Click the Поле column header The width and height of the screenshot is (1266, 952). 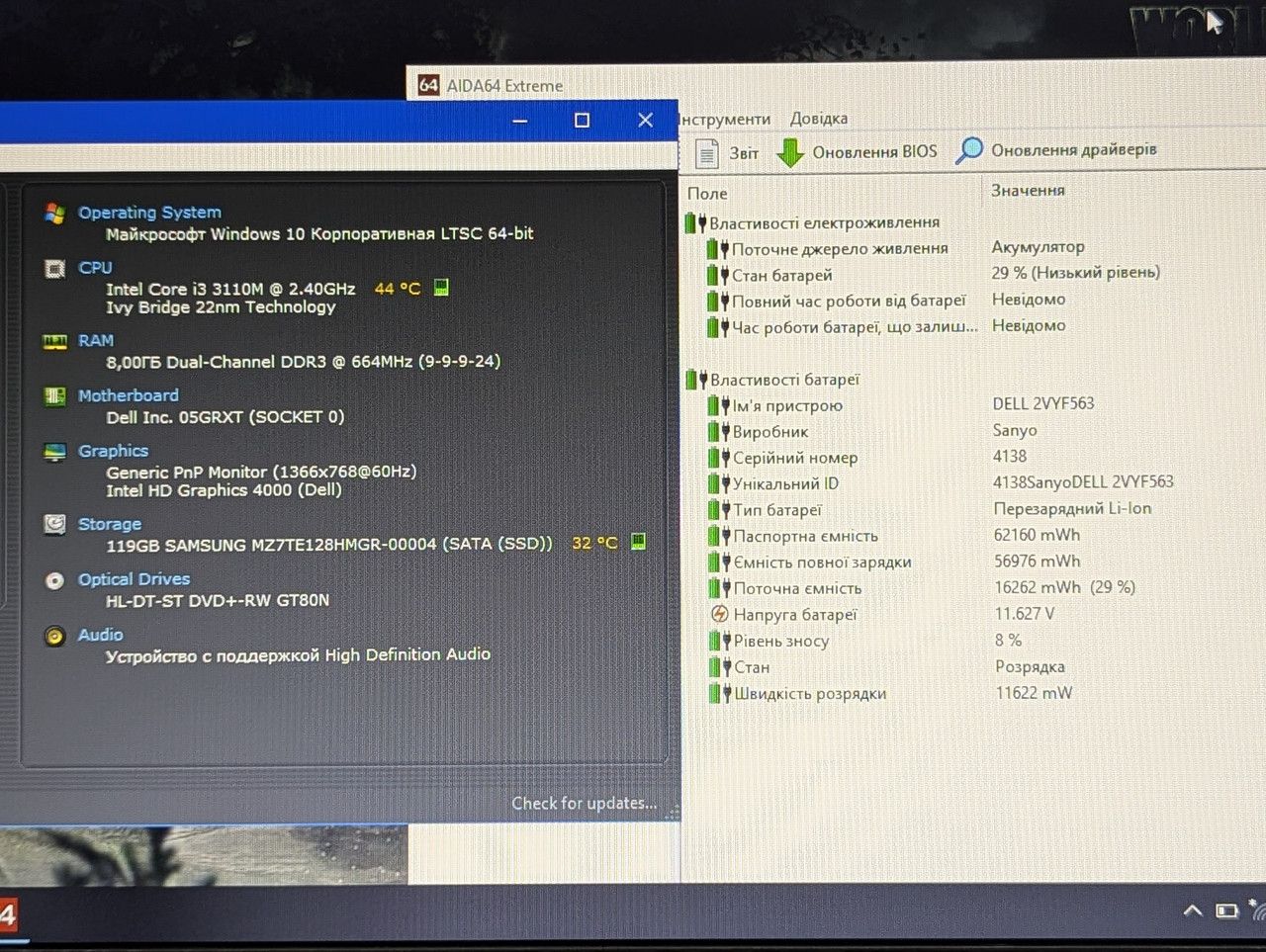[x=708, y=194]
